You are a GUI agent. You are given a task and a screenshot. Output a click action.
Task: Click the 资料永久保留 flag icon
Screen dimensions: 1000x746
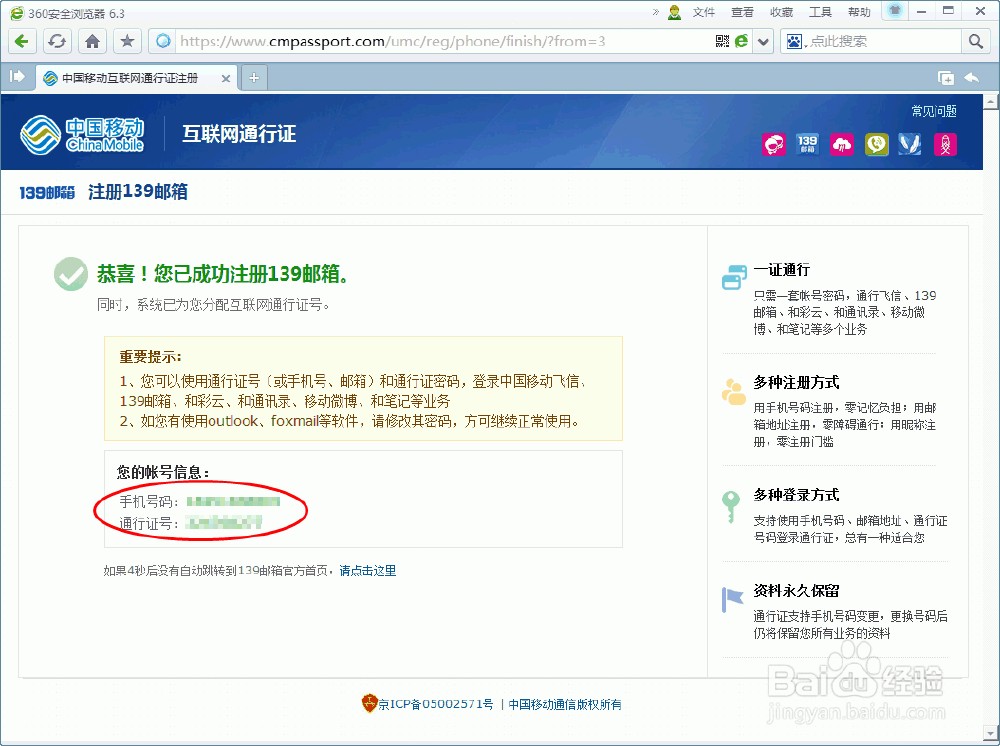pyautogui.click(x=732, y=599)
